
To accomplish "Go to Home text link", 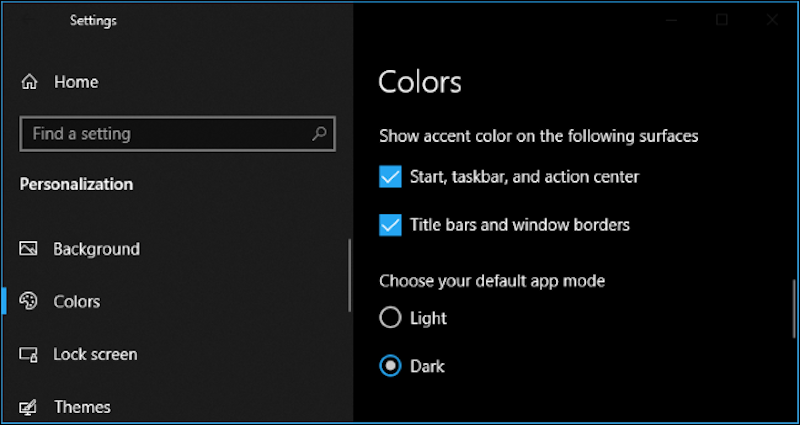I will [x=77, y=82].
